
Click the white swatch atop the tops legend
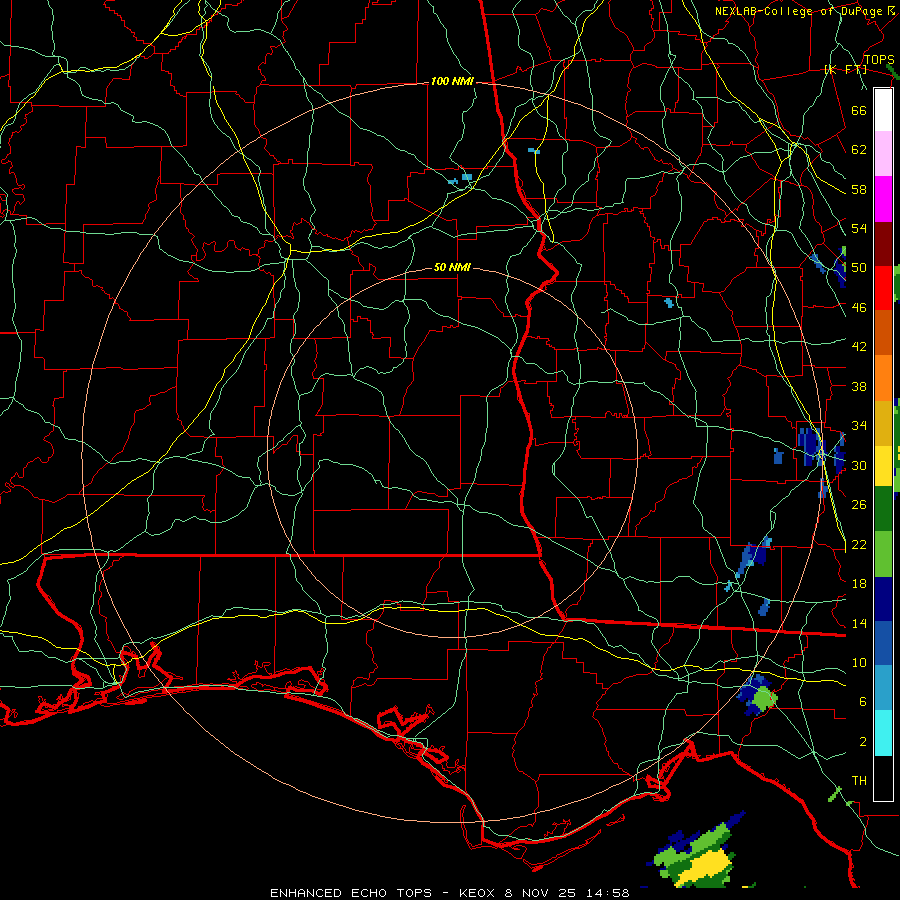[x=883, y=110]
